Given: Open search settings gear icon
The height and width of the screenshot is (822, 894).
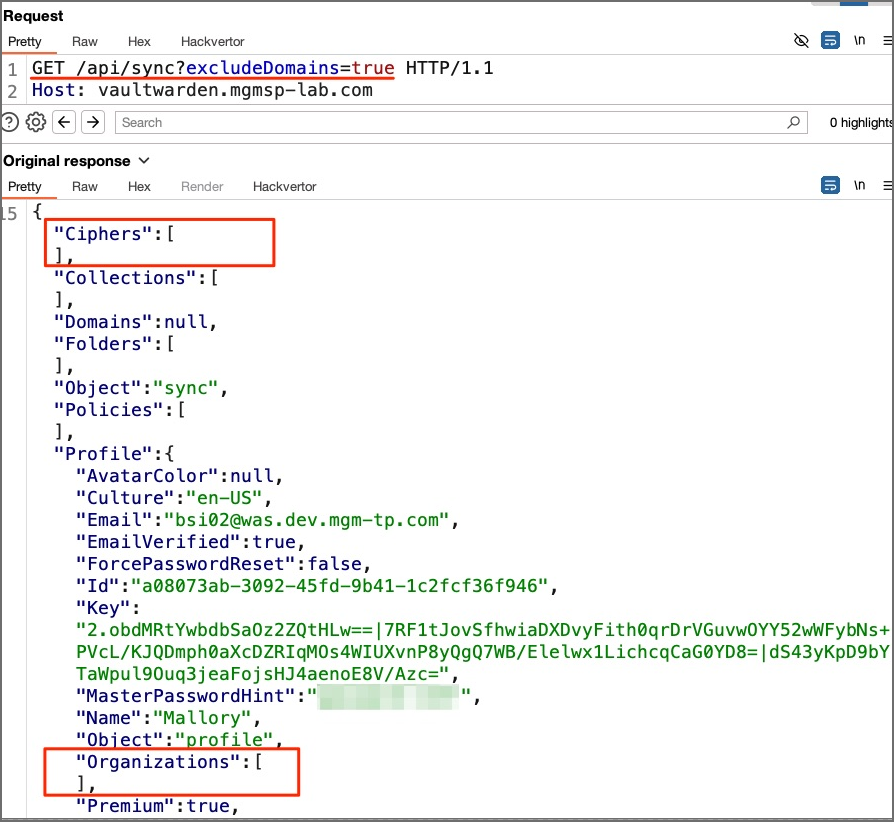Looking at the screenshot, I should click(36, 122).
